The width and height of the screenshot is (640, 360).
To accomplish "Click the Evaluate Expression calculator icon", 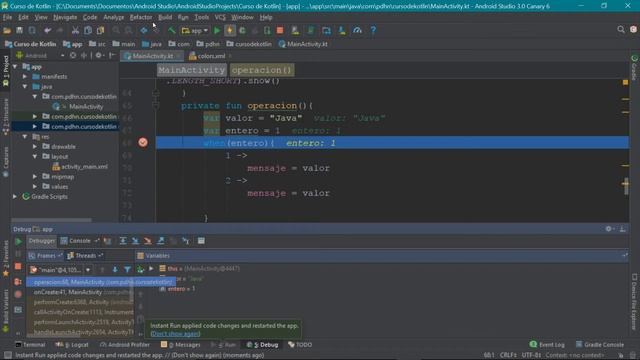I will coord(201,241).
